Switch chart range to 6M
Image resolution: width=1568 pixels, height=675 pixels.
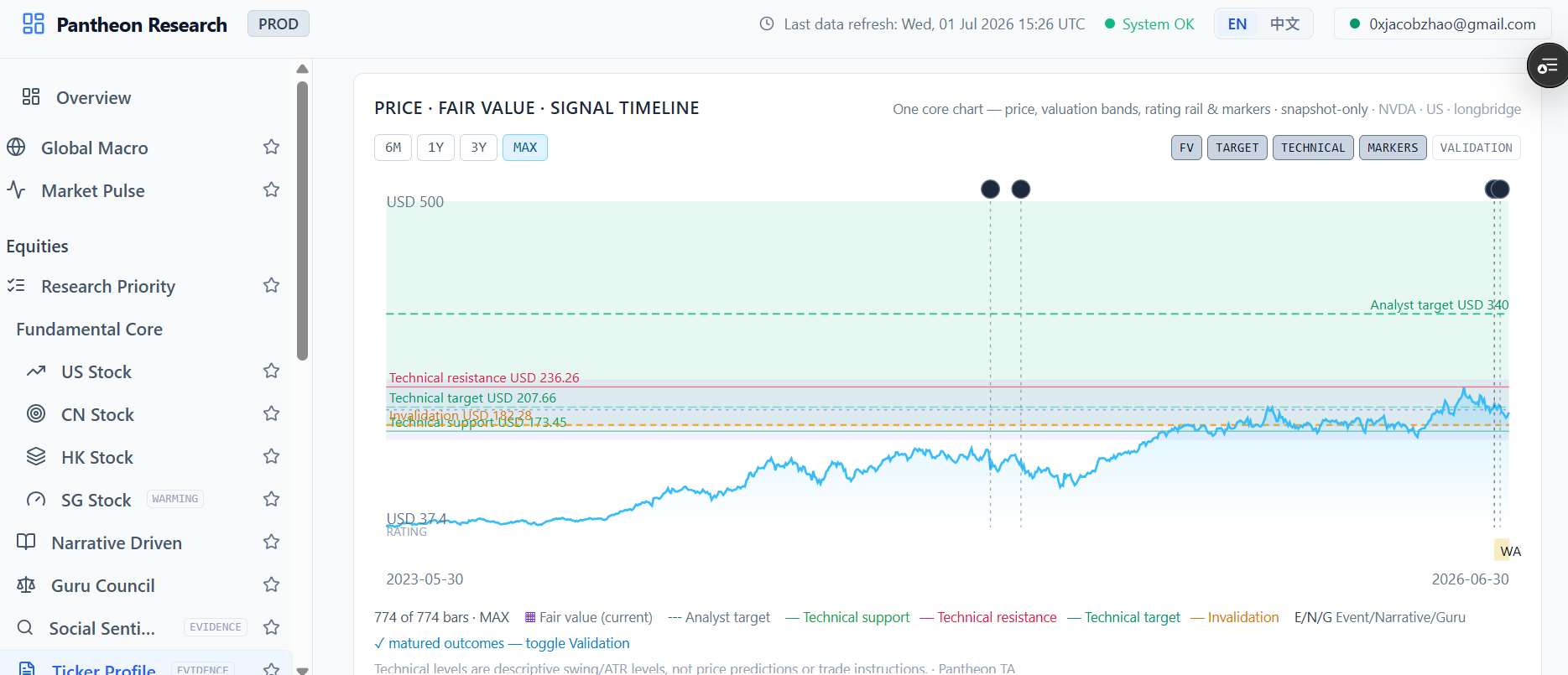tap(393, 148)
